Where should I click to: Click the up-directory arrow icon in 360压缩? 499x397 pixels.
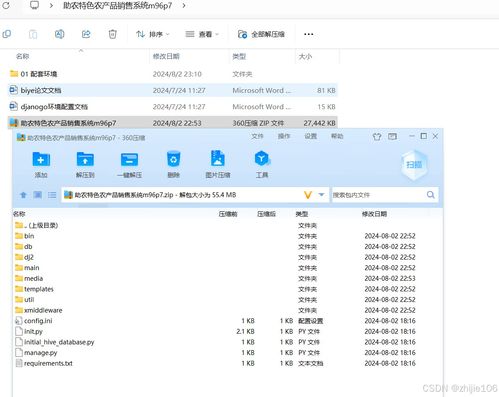(x=23, y=195)
